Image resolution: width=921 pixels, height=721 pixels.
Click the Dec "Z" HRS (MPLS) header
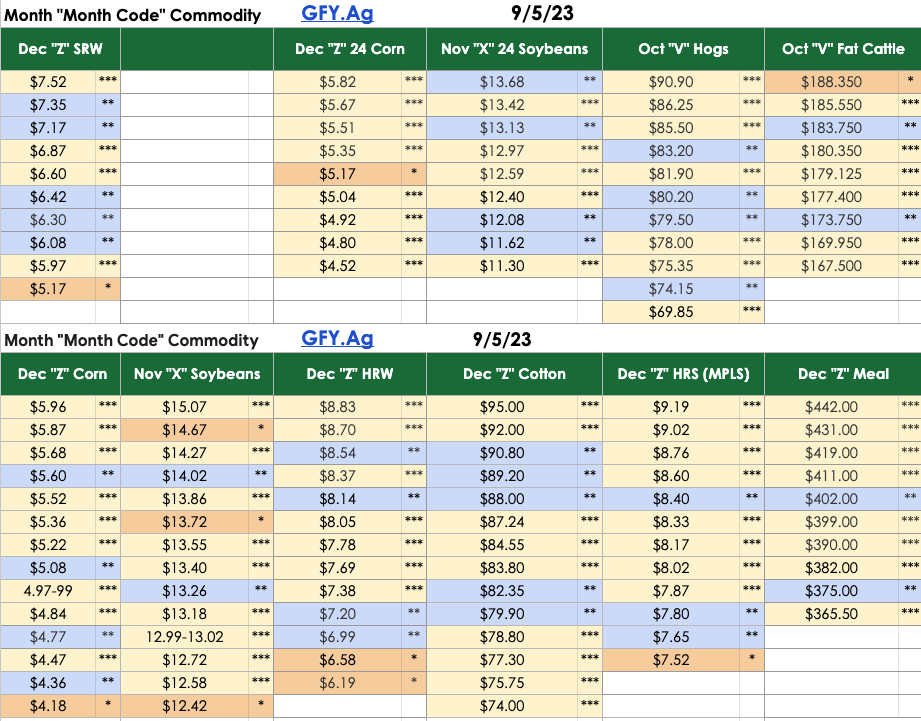[x=684, y=374]
